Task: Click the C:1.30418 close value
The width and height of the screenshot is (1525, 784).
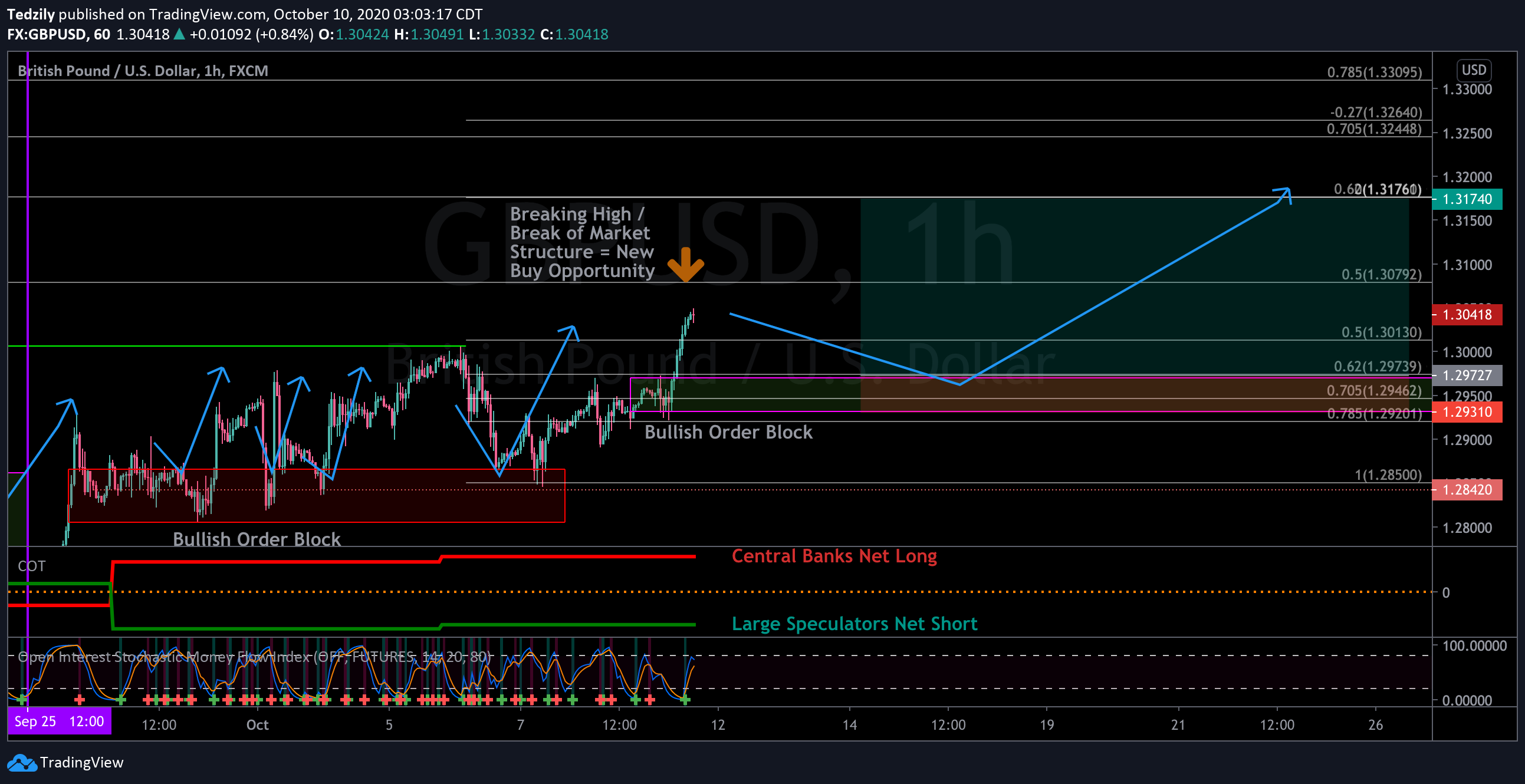Action: coord(574,34)
